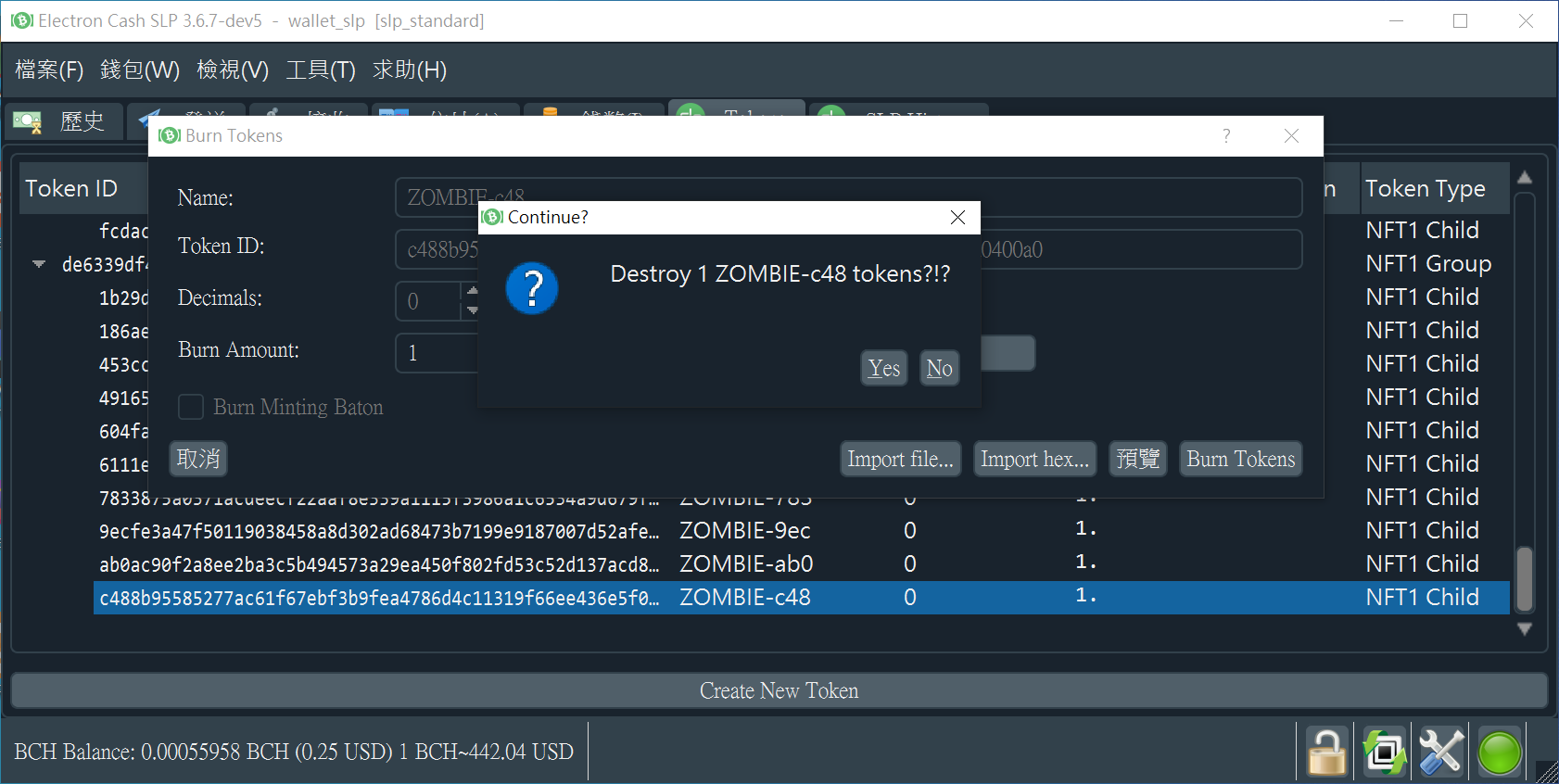Click the CashShuffle status bar icon
This screenshot has height=784, width=1559.
click(x=1385, y=752)
